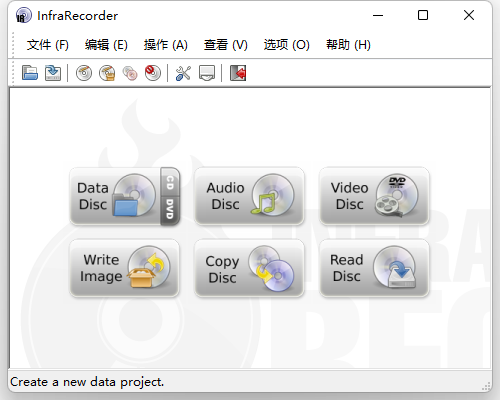Click the copy disc toolbar icon
This screenshot has width=500, height=400.
click(x=130, y=73)
